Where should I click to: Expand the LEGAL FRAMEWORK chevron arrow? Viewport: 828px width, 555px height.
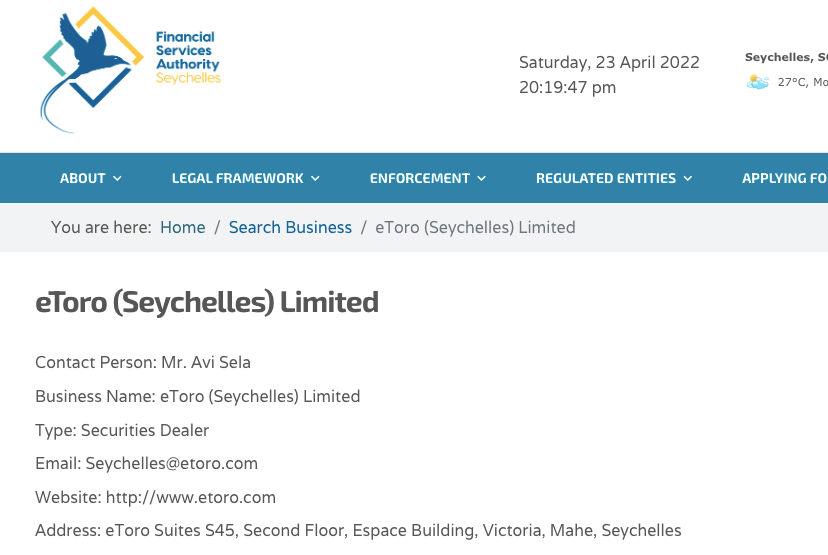(315, 178)
